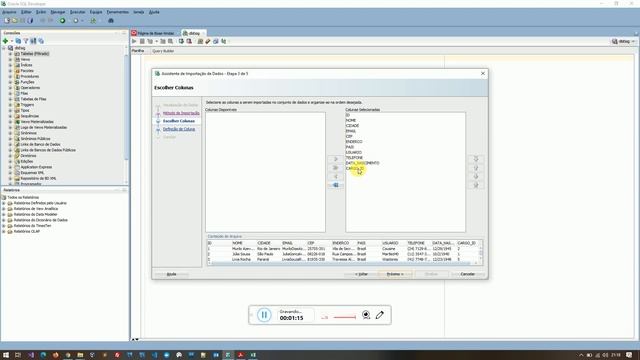
Task: Move selected column to top button
Action: pos(476,159)
